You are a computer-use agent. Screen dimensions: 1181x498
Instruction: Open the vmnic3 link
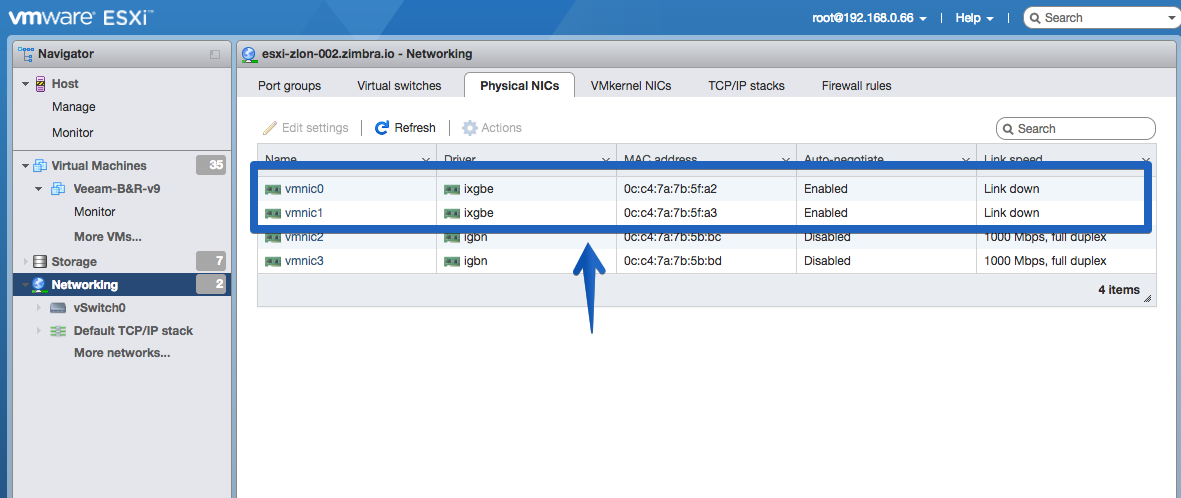coord(304,261)
